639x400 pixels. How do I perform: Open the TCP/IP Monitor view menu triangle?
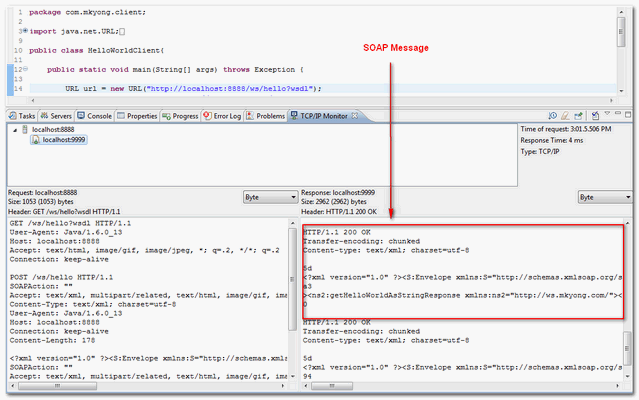click(x=607, y=113)
